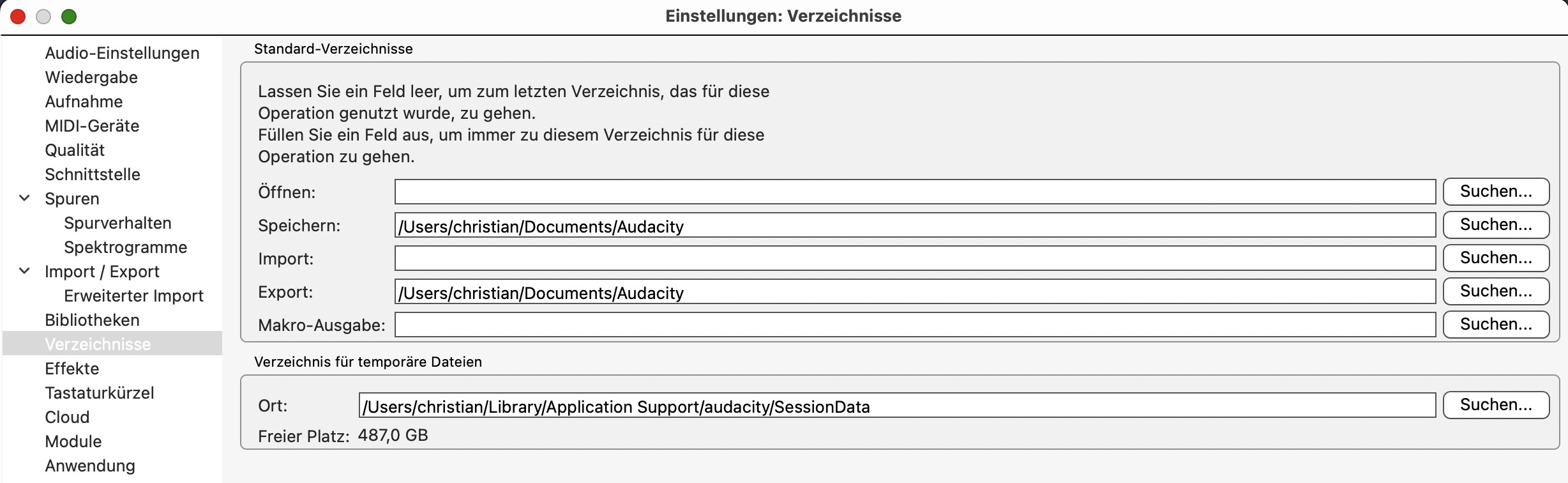This screenshot has height=483, width=1568.
Task: Browse for the Speichern directory
Action: (1495, 225)
